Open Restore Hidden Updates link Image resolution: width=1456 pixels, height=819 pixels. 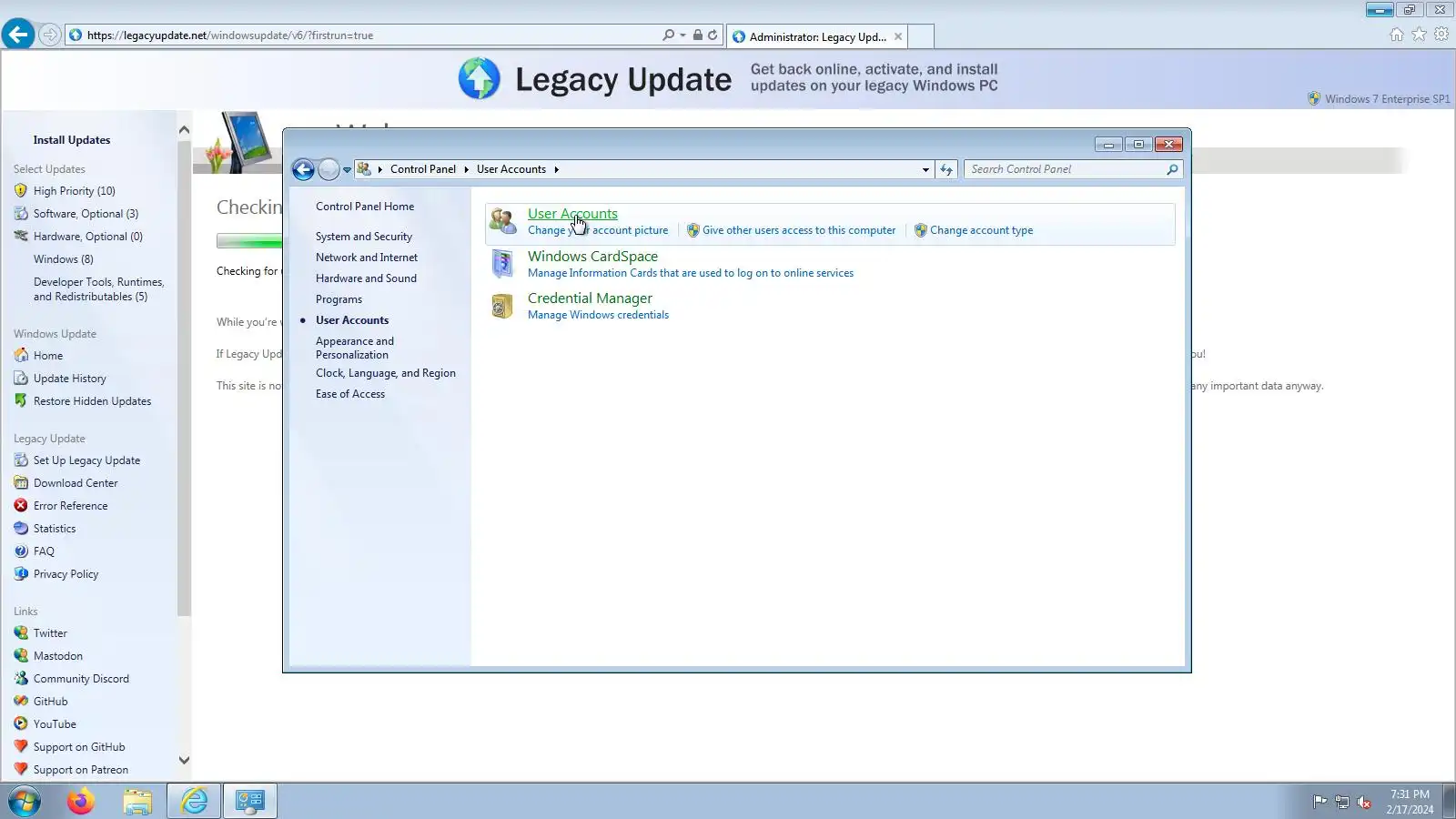coord(93,401)
